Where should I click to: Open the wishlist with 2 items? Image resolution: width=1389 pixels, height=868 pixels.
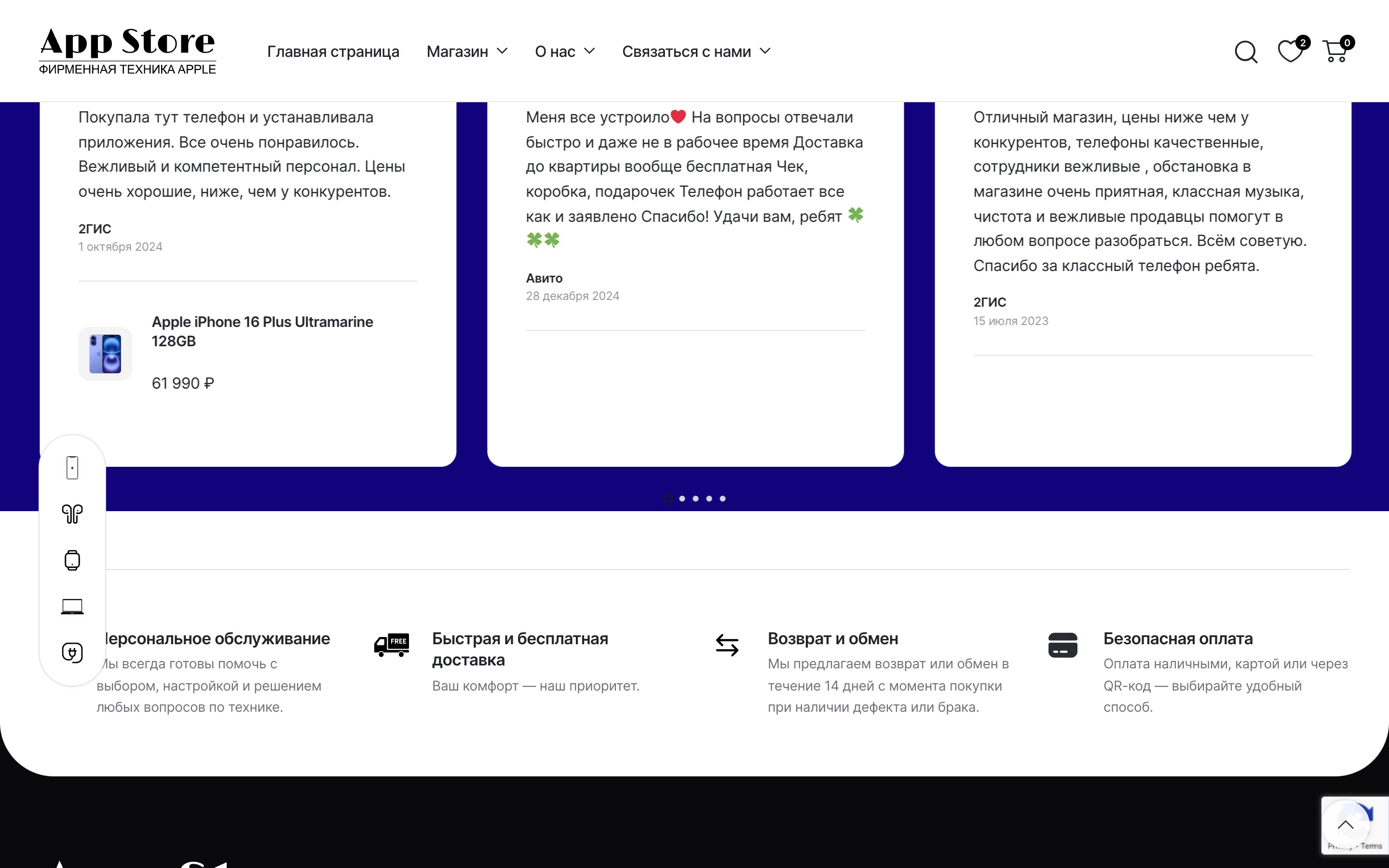(1290, 51)
